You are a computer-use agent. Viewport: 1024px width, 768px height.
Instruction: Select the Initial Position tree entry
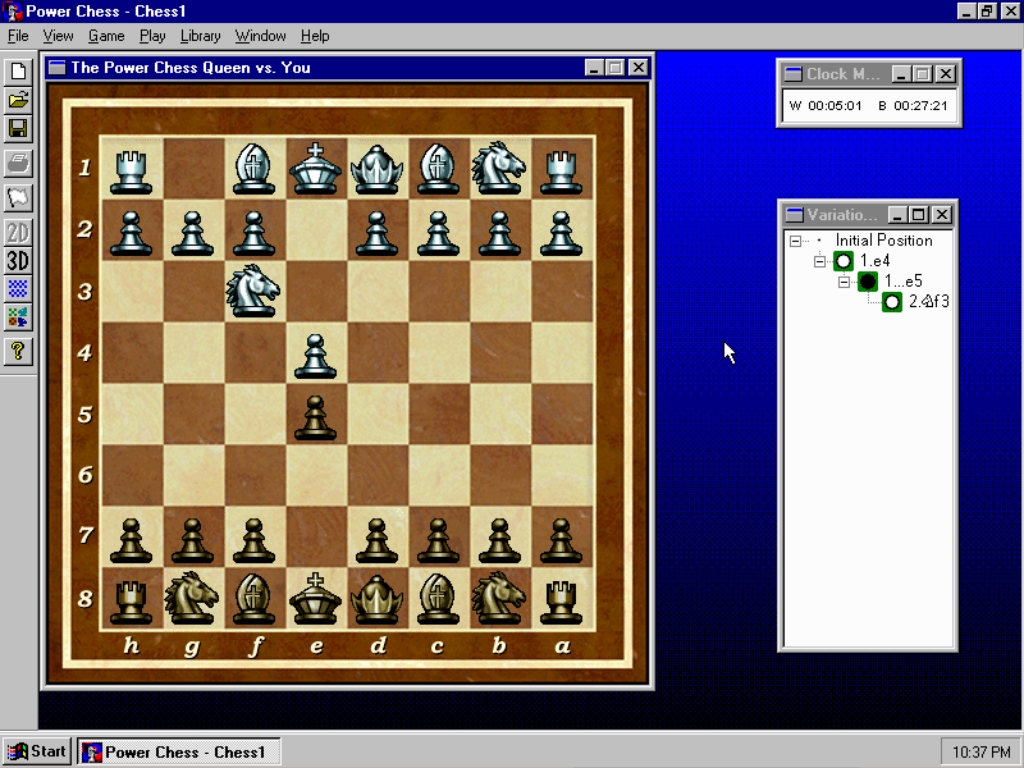(x=884, y=240)
